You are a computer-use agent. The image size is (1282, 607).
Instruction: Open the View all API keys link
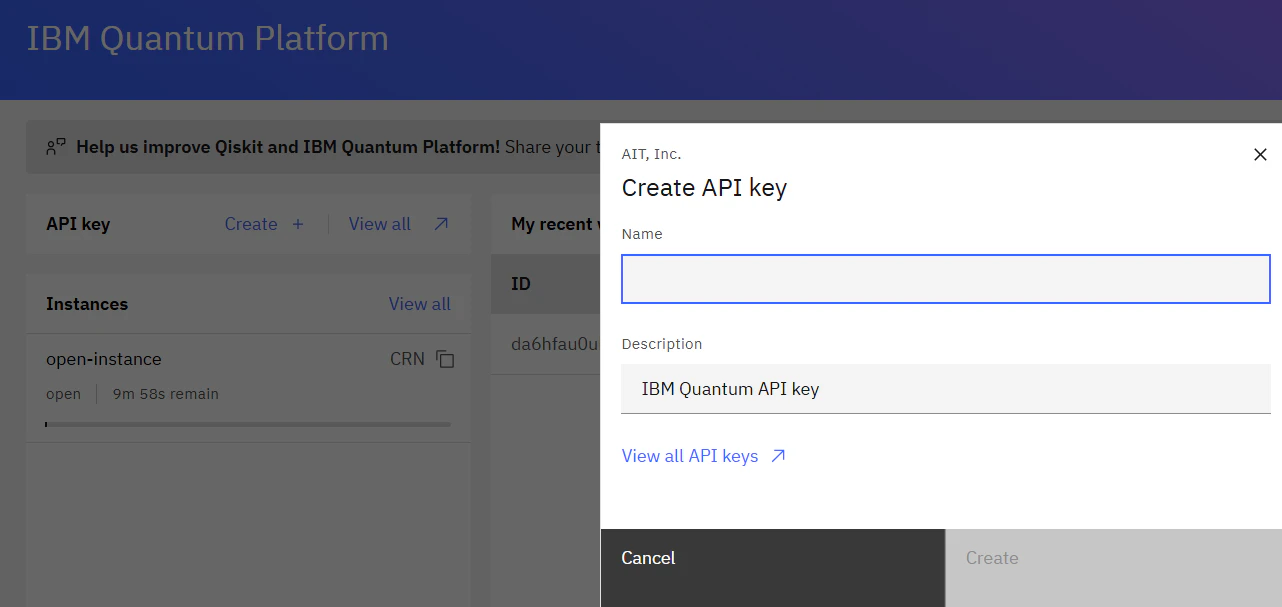690,456
